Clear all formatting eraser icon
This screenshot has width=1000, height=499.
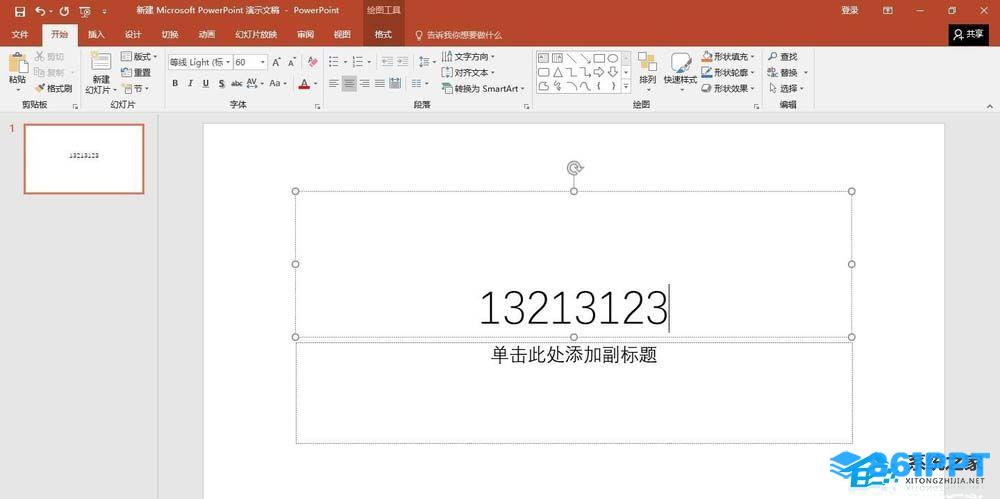[312, 62]
